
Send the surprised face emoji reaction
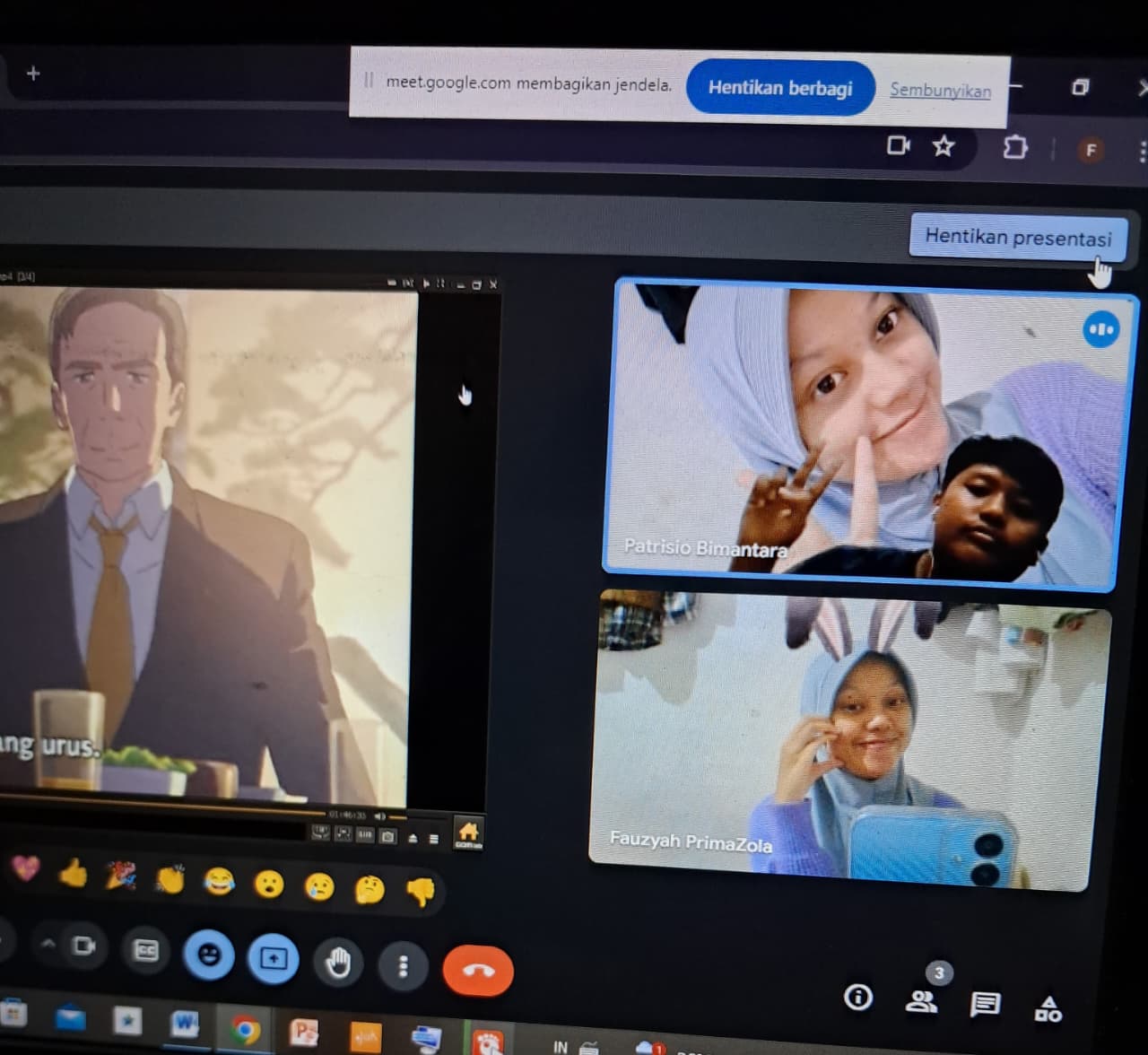(x=268, y=885)
